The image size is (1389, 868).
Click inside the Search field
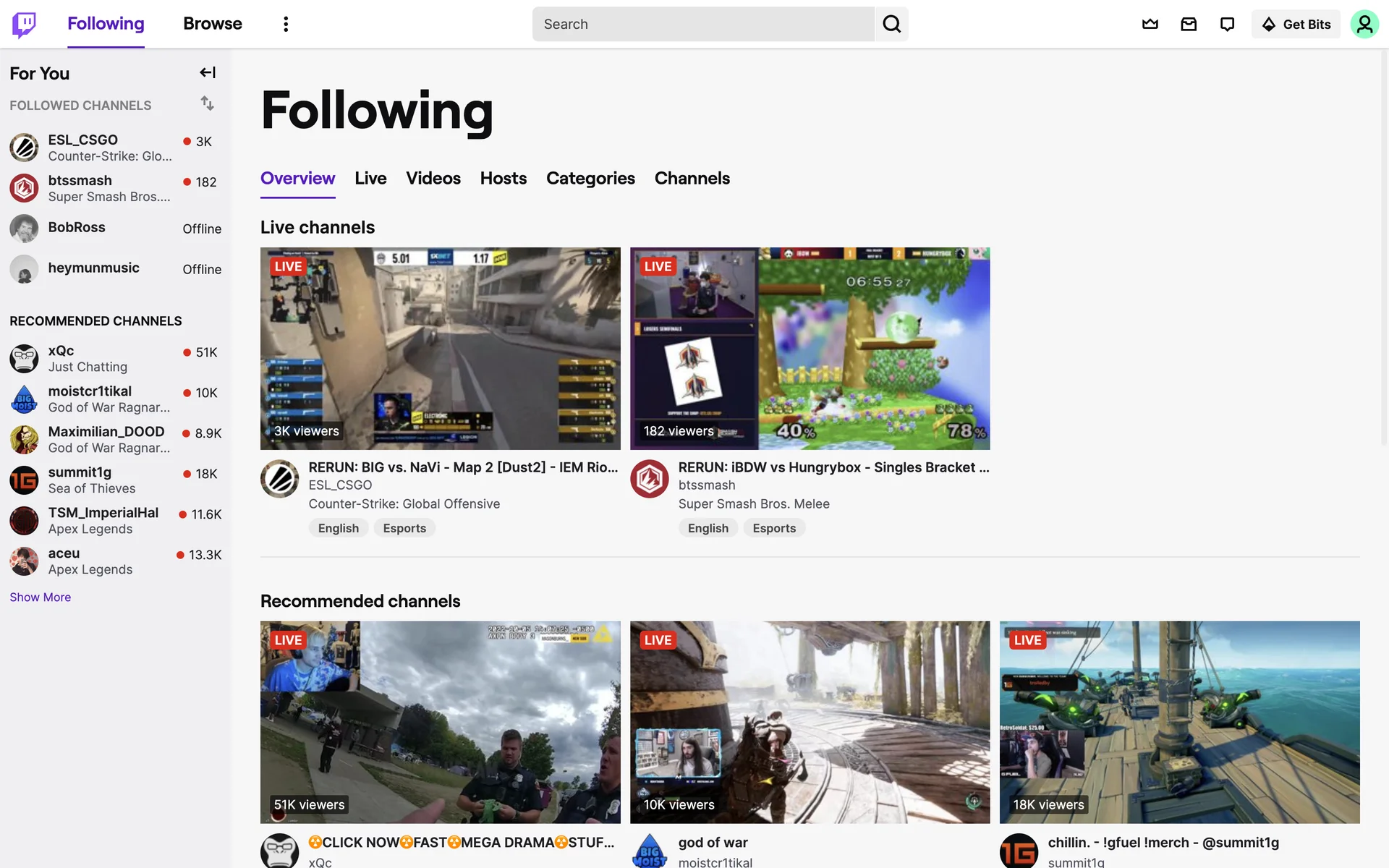(x=702, y=24)
